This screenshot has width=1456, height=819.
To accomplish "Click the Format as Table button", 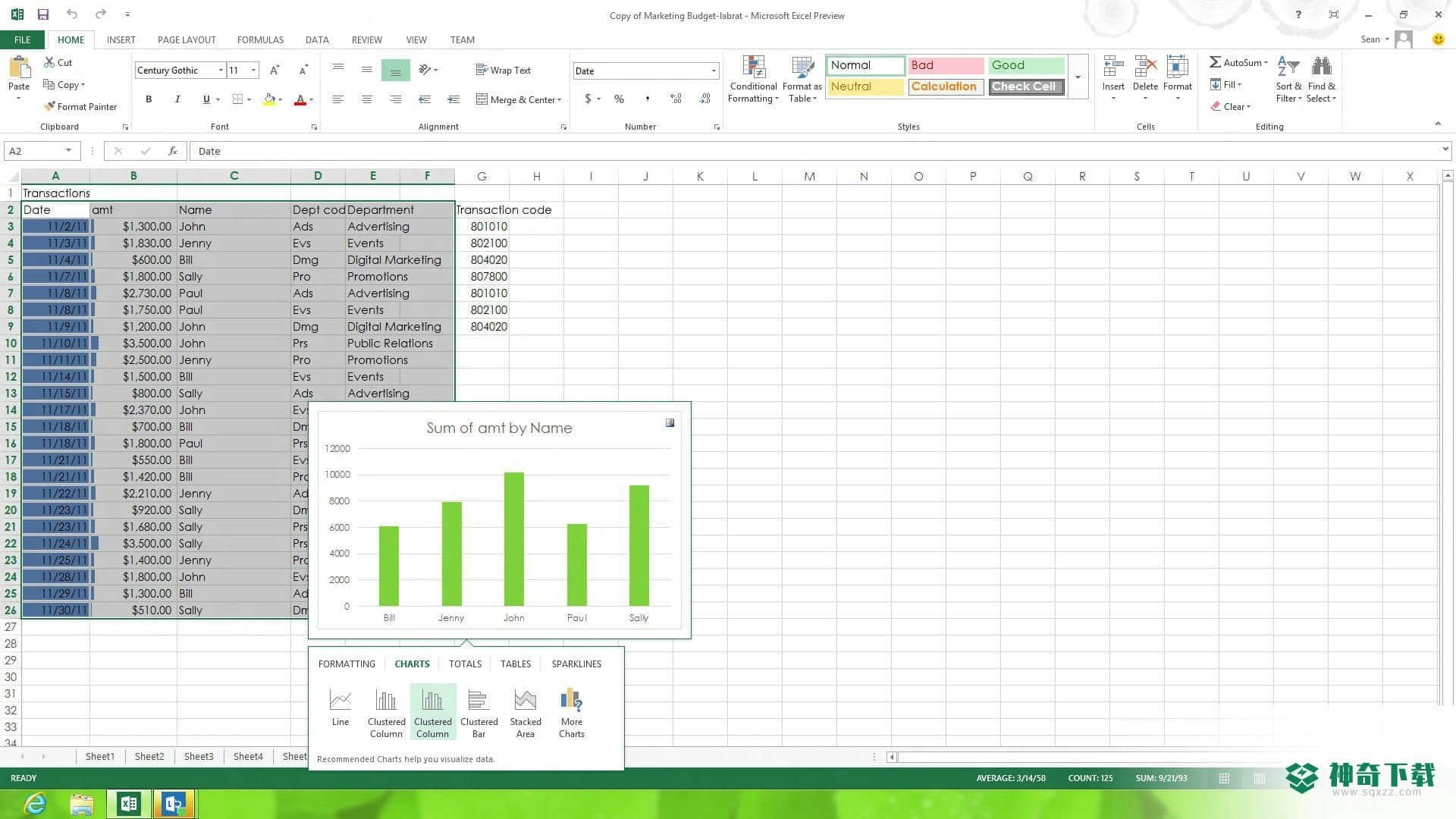I will click(x=802, y=80).
